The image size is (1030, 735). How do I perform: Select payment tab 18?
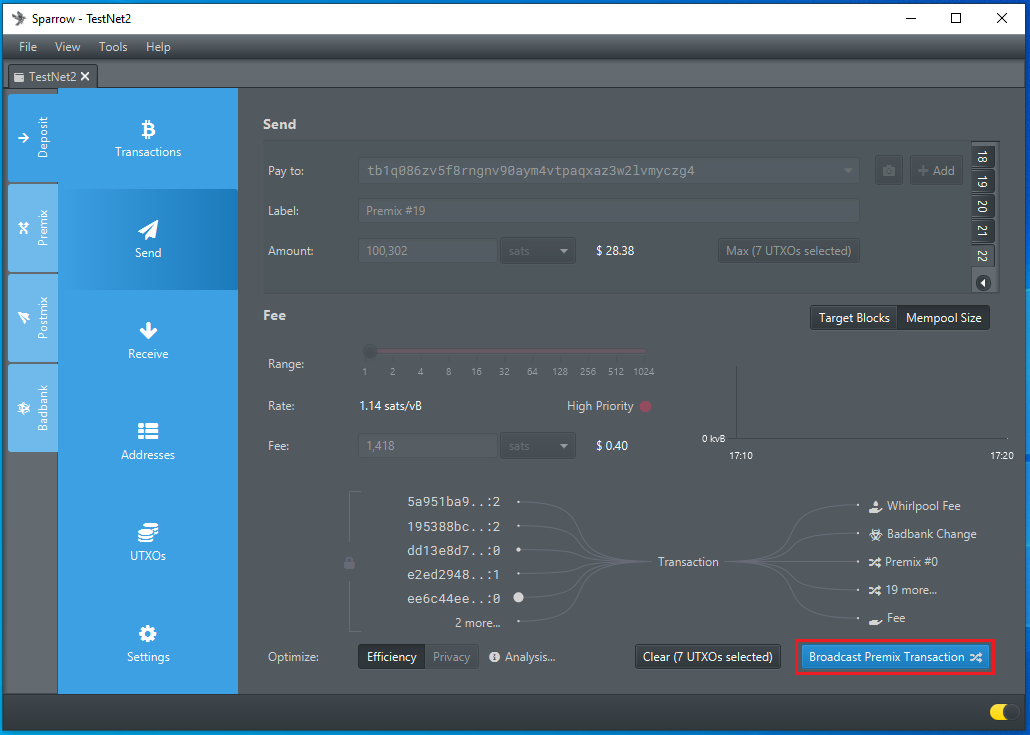point(983,157)
